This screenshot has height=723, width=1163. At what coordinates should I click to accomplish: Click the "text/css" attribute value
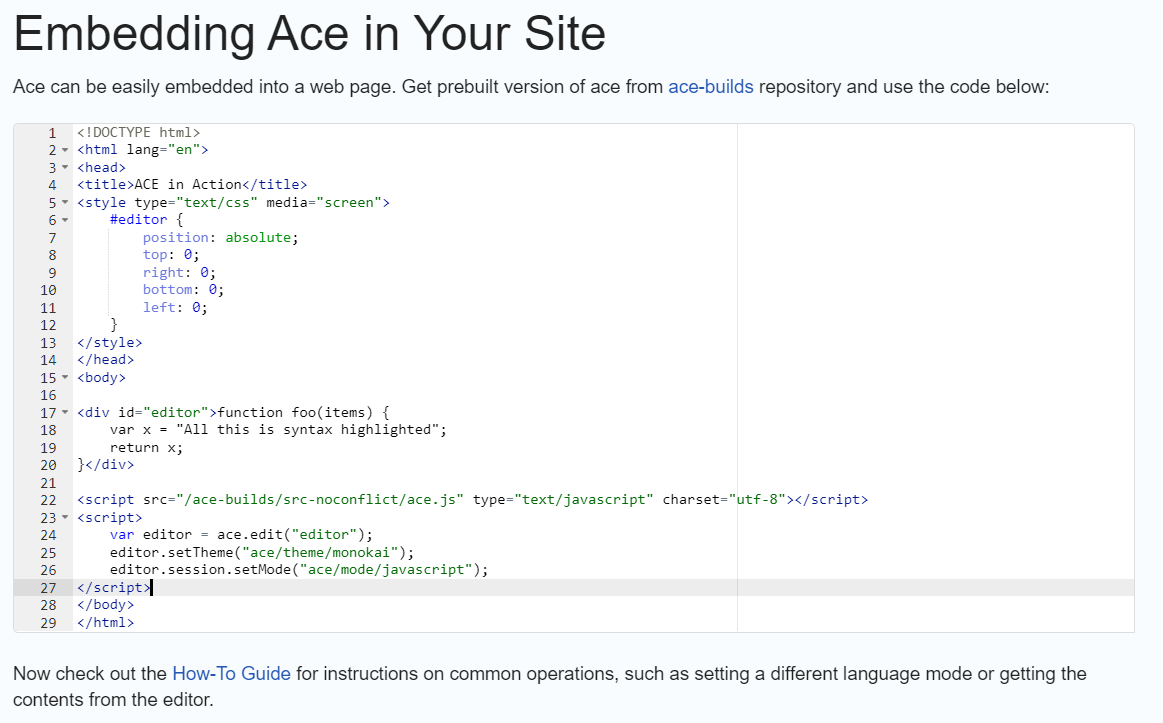point(217,202)
